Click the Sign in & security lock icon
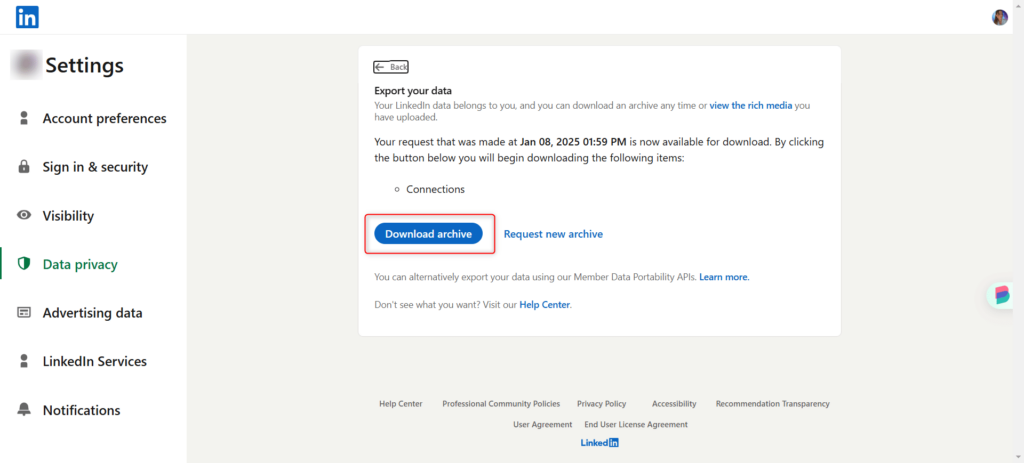 click(24, 167)
